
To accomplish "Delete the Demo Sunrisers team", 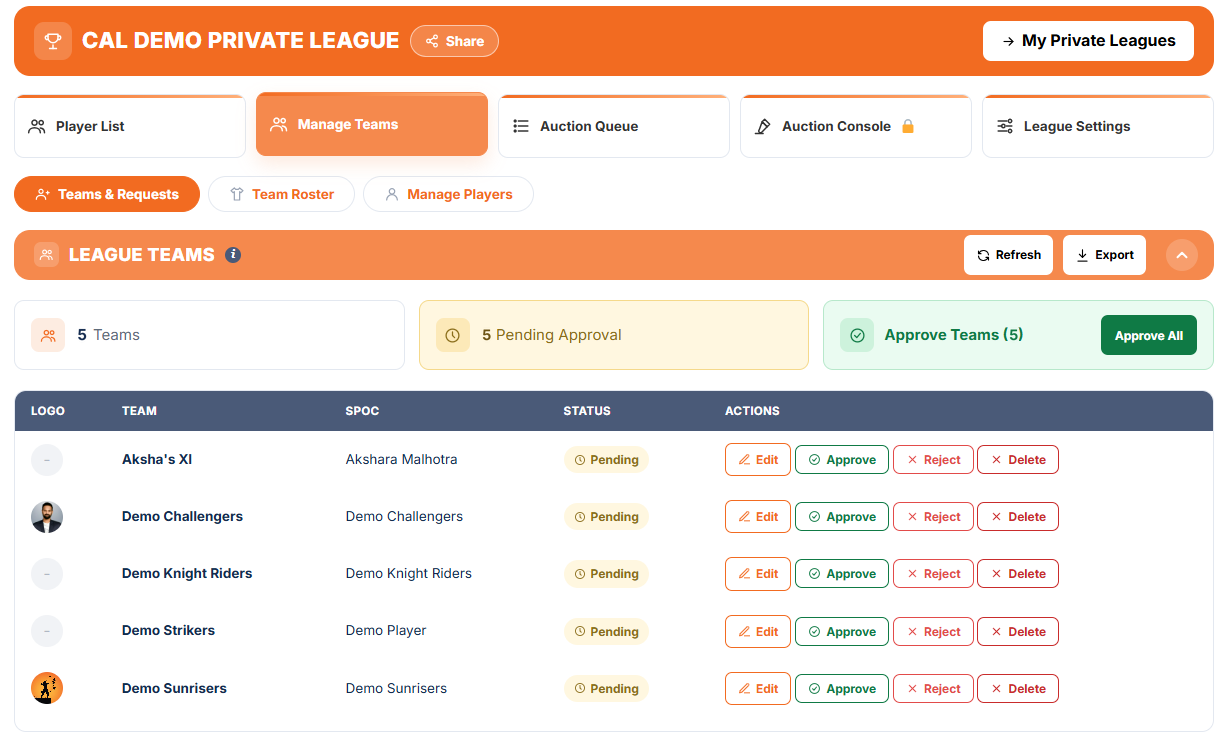I will pyautogui.click(x=1018, y=689).
